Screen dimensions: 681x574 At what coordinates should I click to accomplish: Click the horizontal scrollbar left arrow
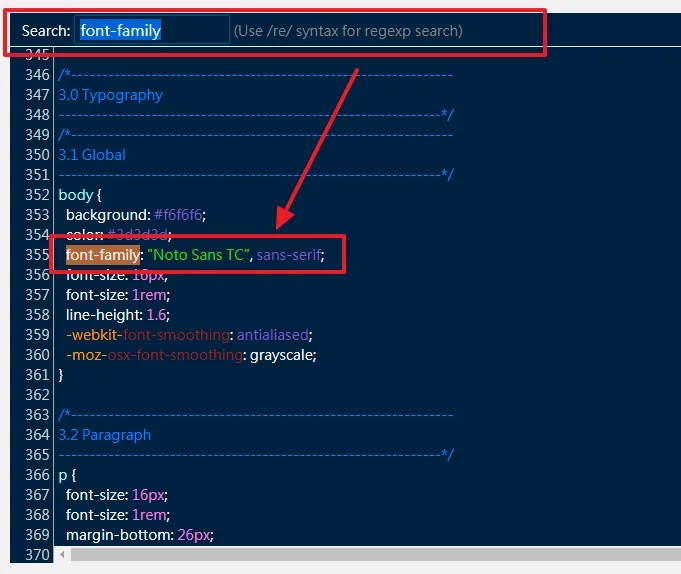point(62,554)
